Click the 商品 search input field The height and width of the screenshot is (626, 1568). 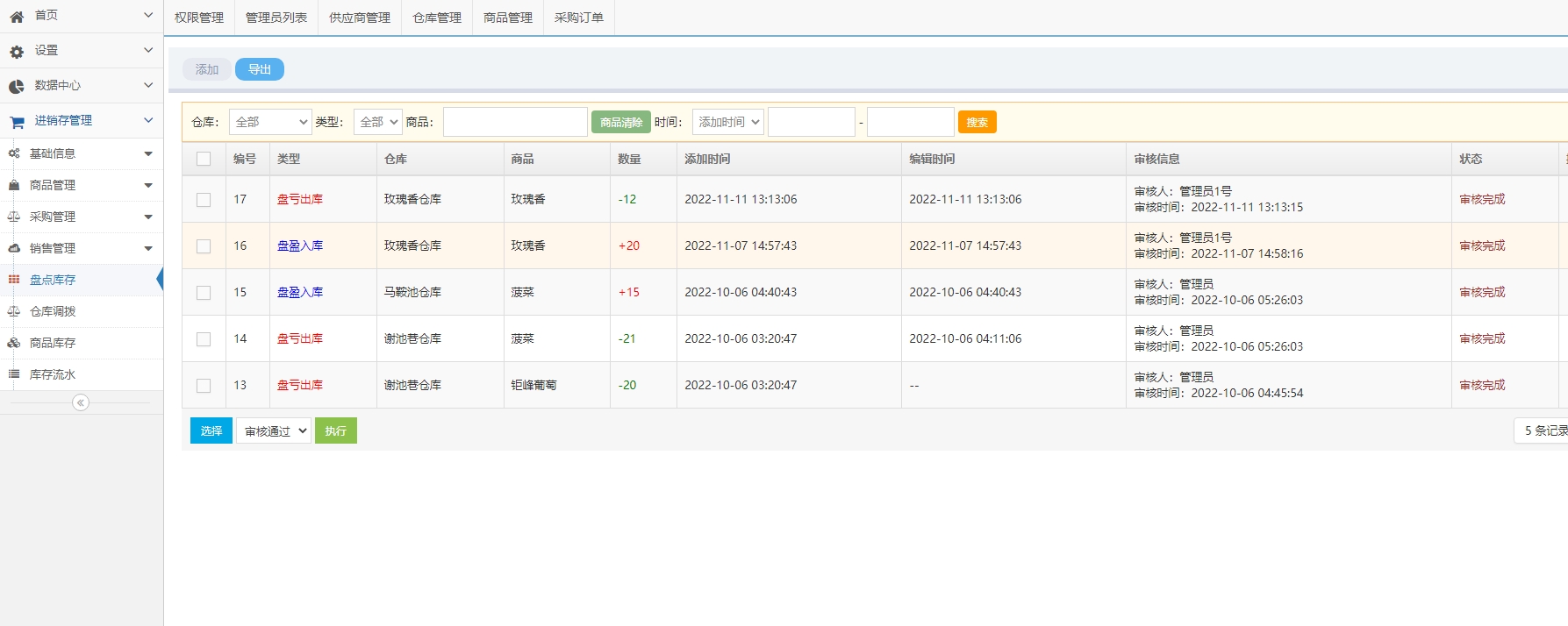click(515, 122)
